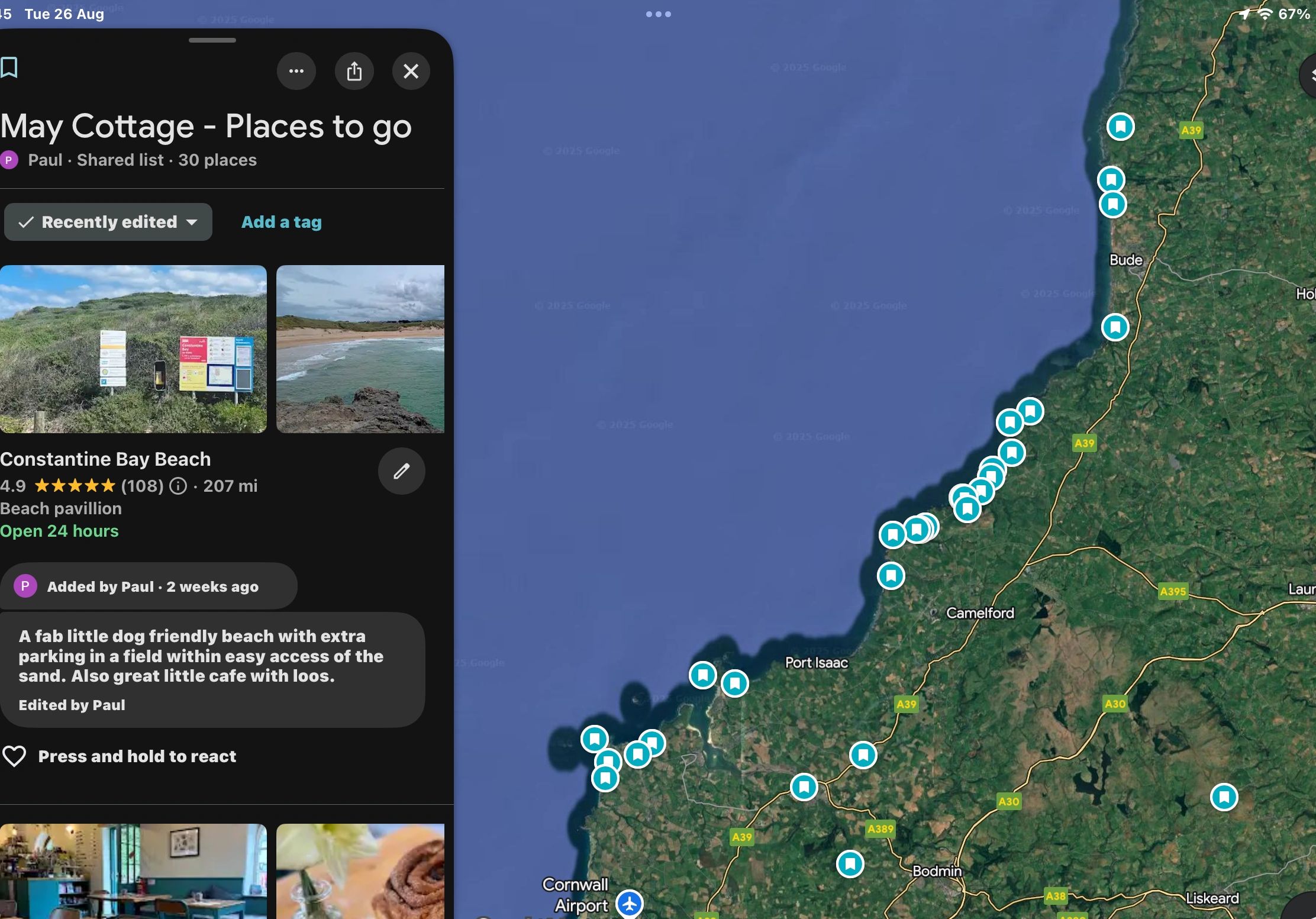Open the cafe interior photo

point(133,871)
